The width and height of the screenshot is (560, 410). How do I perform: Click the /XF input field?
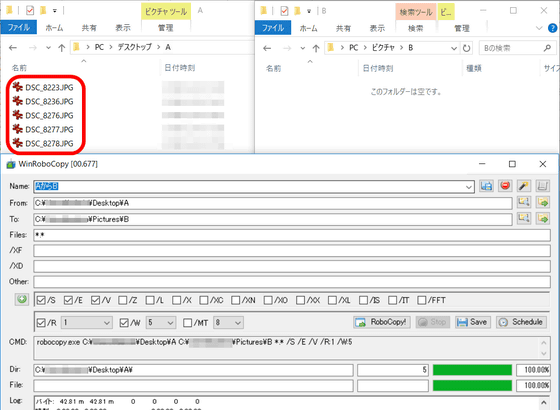pyautogui.click(x=292, y=251)
